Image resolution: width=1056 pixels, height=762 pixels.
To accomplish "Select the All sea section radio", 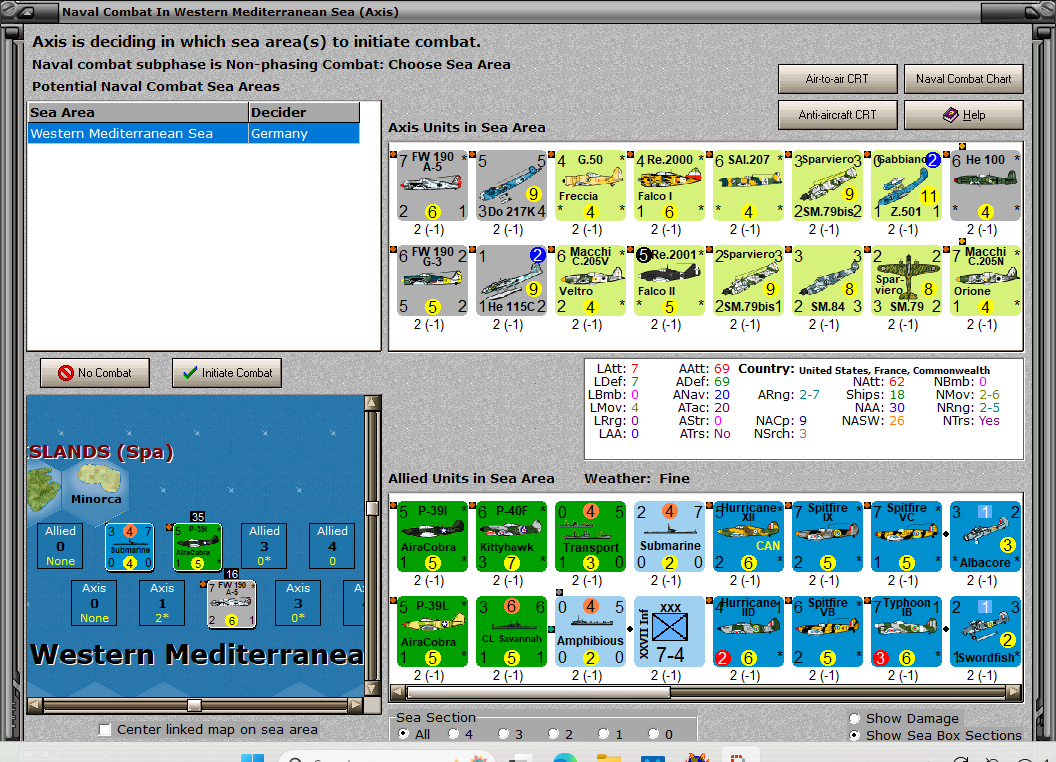I will tap(404, 734).
